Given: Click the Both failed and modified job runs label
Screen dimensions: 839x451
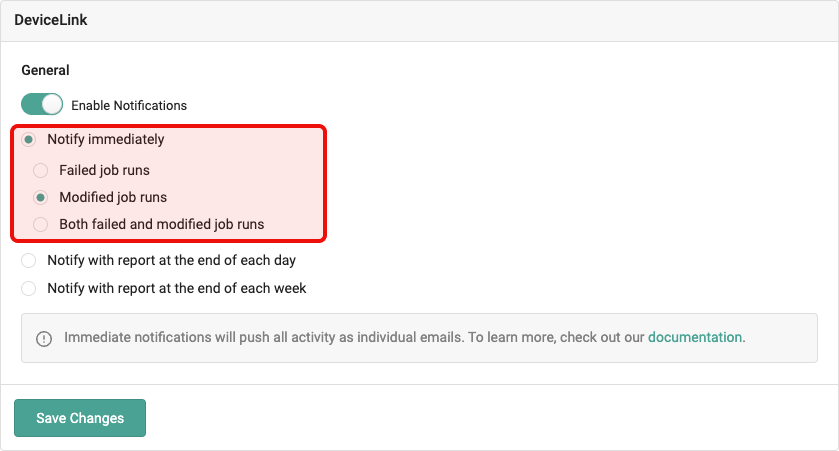Looking at the screenshot, I should click(161, 224).
